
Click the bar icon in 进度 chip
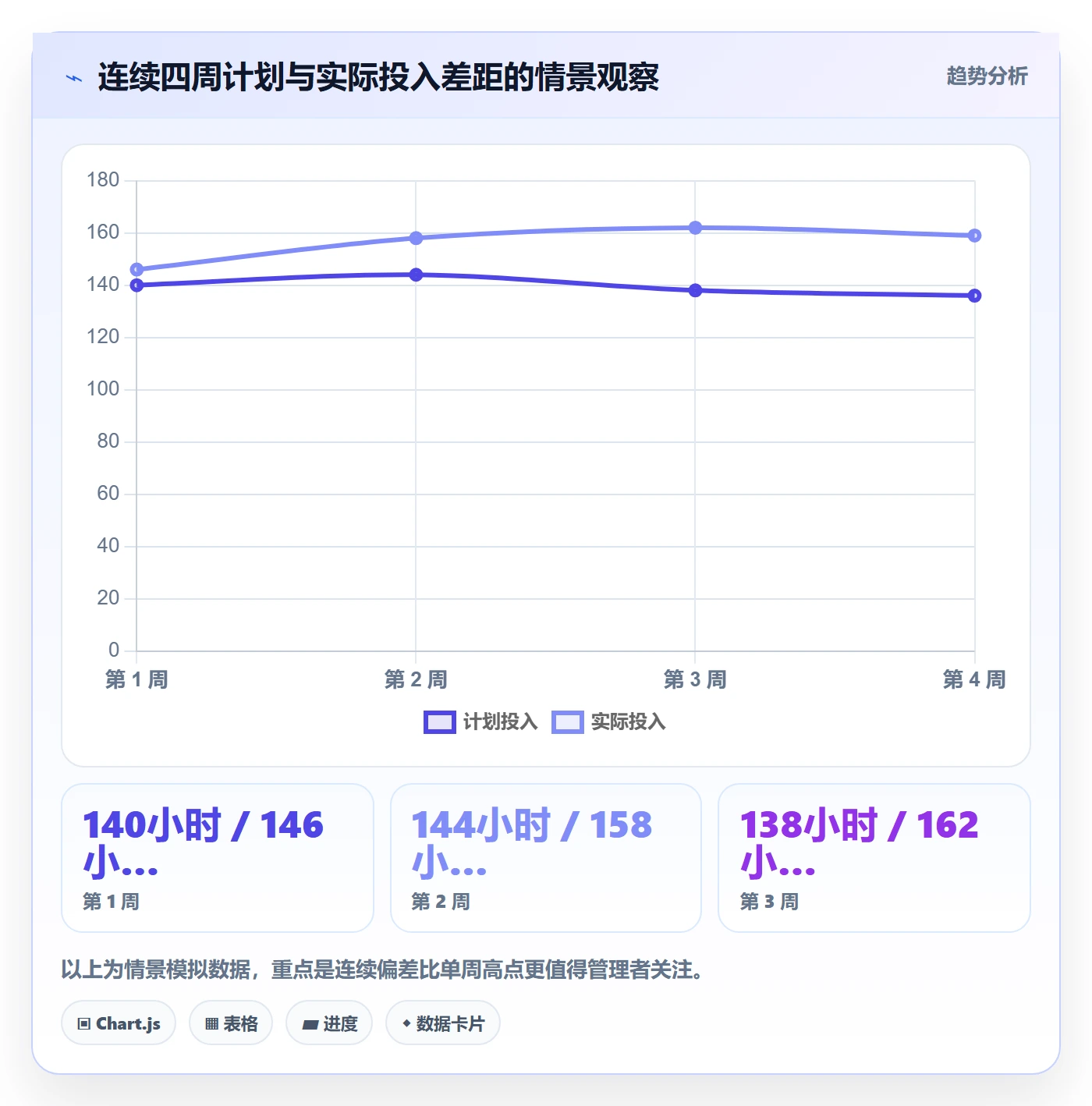coord(310,1025)
